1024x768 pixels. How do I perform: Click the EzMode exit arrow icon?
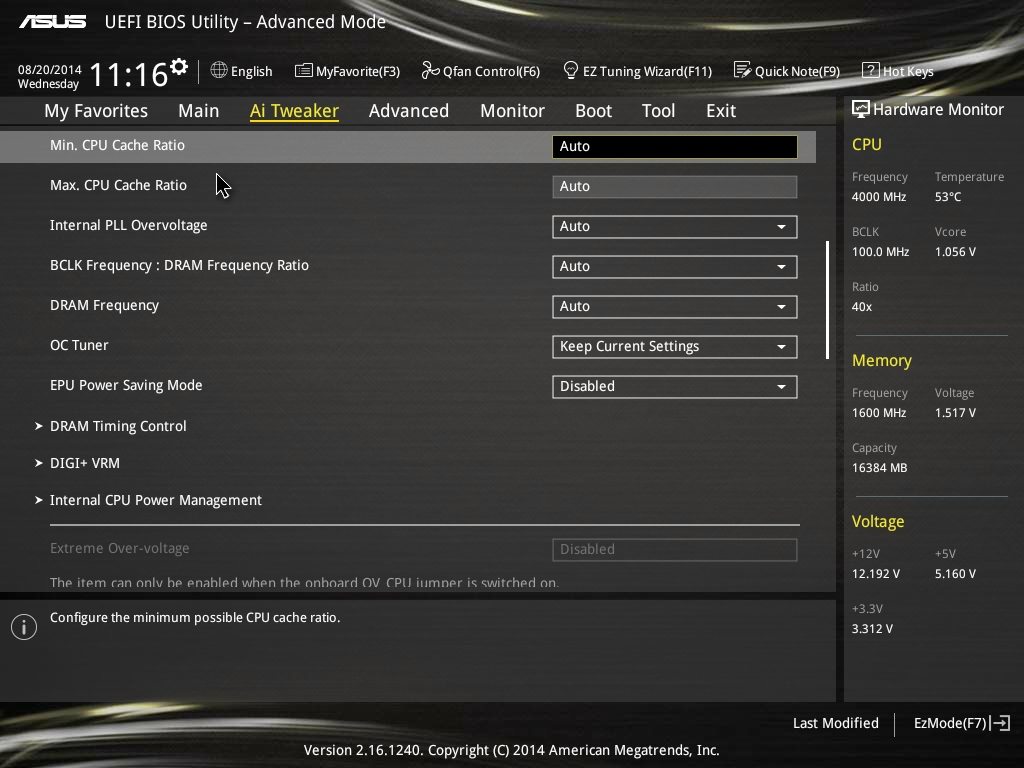point(1000,723)
